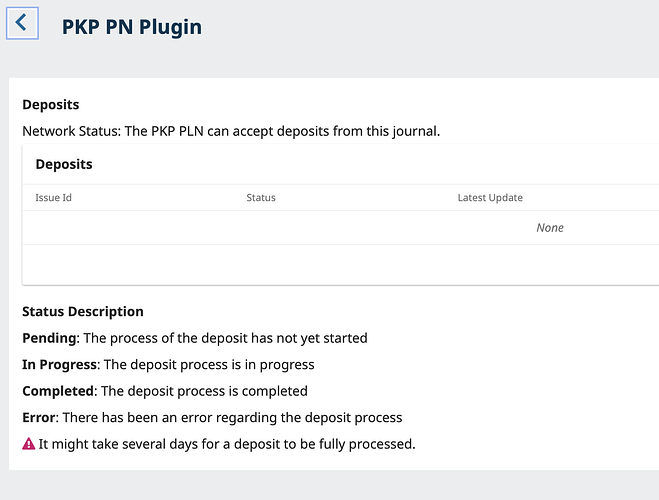Click the red warning triangle icon

[28, 443]
